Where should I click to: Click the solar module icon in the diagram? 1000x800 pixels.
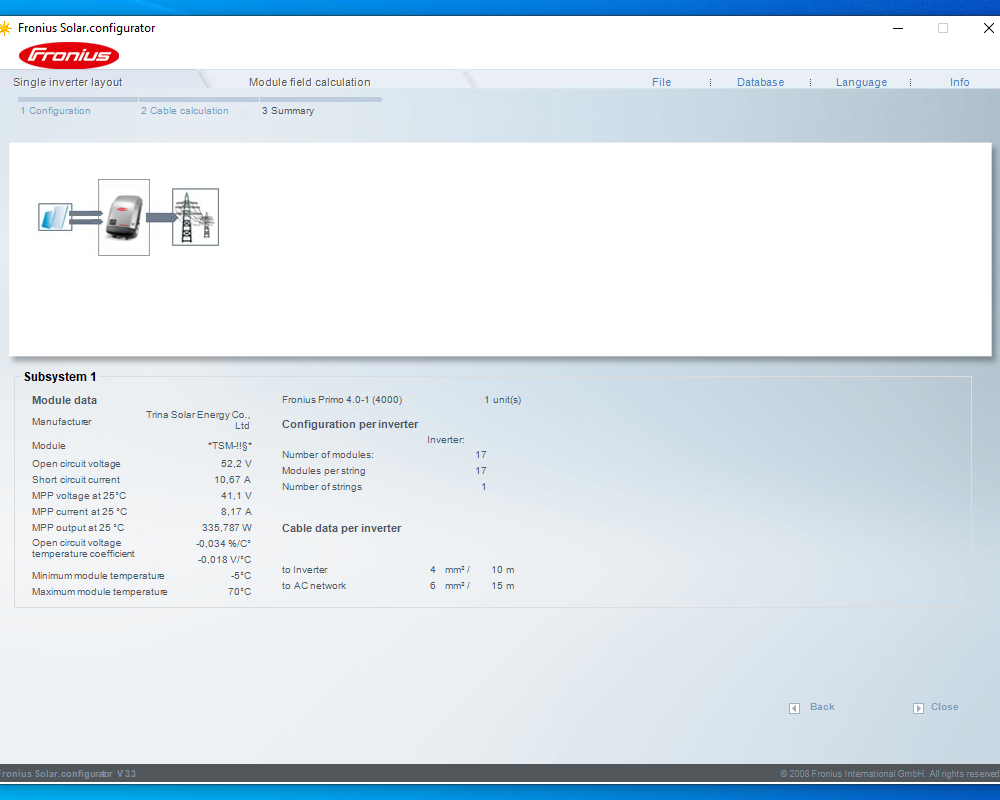[55, 217]
